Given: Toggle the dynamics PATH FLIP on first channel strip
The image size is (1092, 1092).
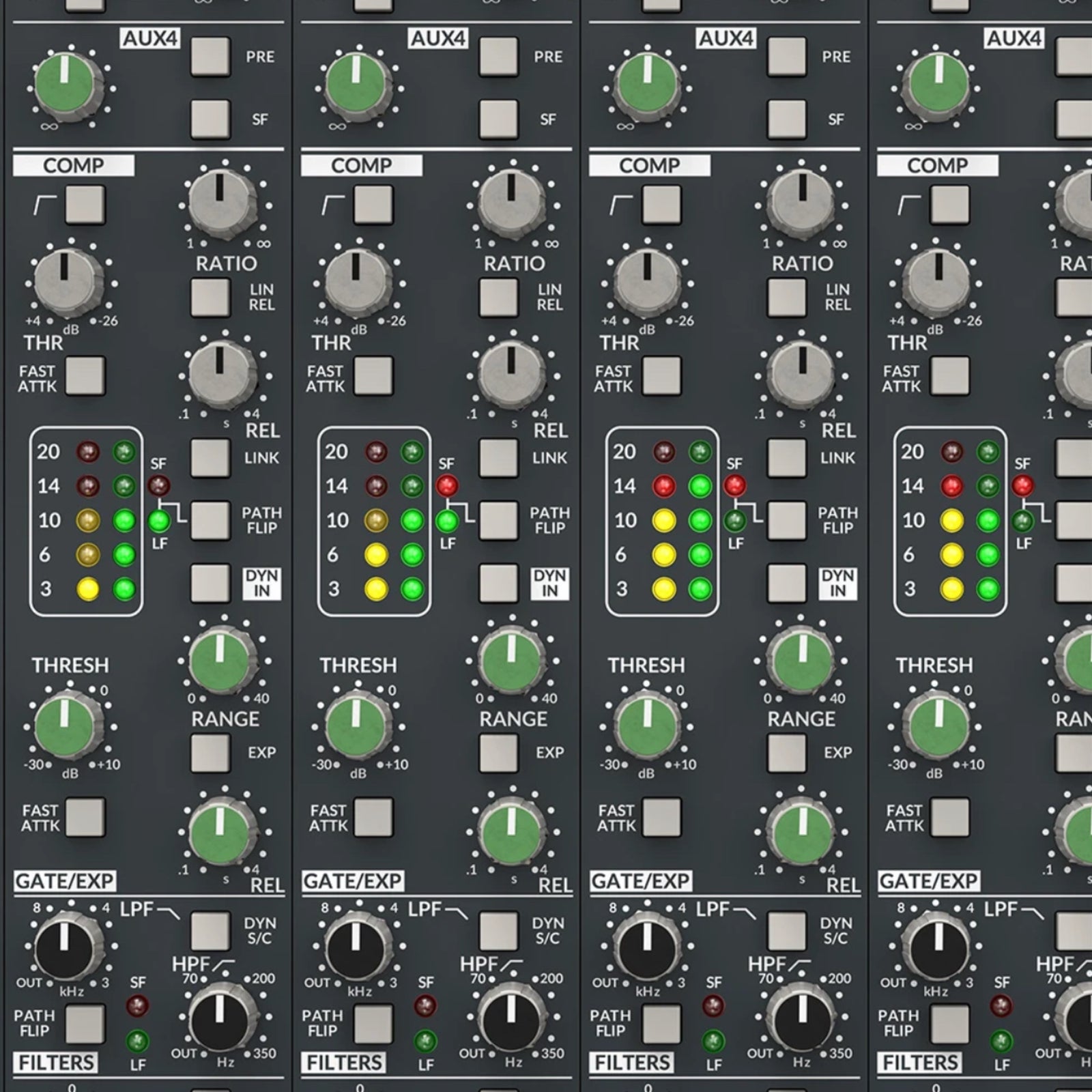Looking at the screenshot, I should pyautogui.click(x=210, y=521).
